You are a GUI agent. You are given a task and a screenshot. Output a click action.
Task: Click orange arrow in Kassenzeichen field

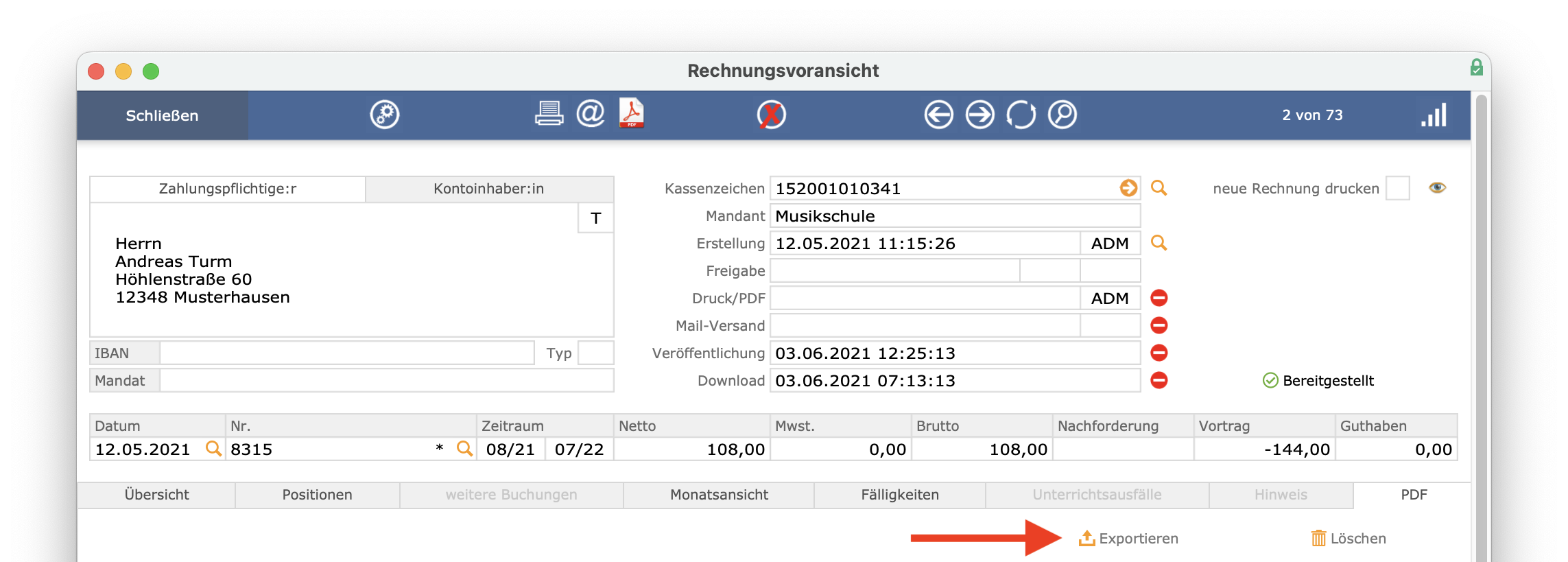pyautogui.click(x=1128, y=188)
